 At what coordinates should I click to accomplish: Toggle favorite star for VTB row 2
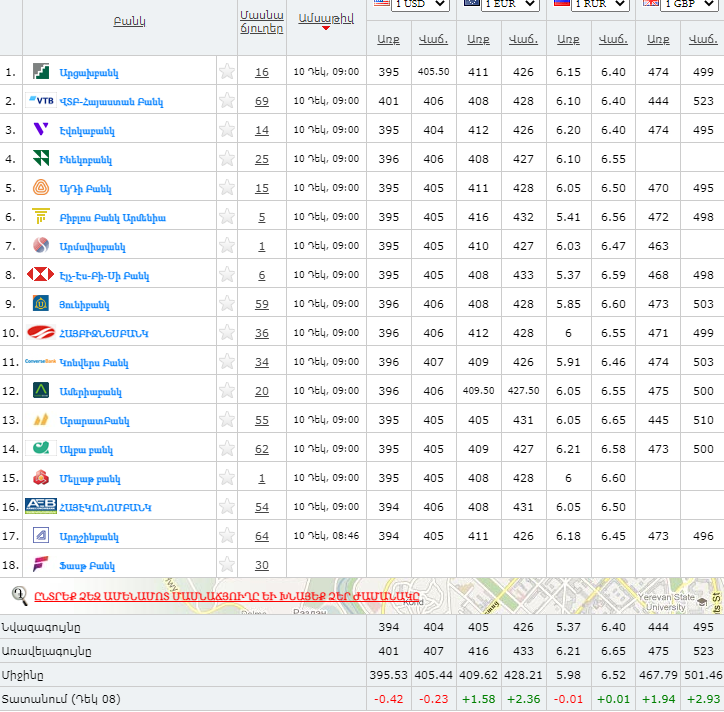227,100
